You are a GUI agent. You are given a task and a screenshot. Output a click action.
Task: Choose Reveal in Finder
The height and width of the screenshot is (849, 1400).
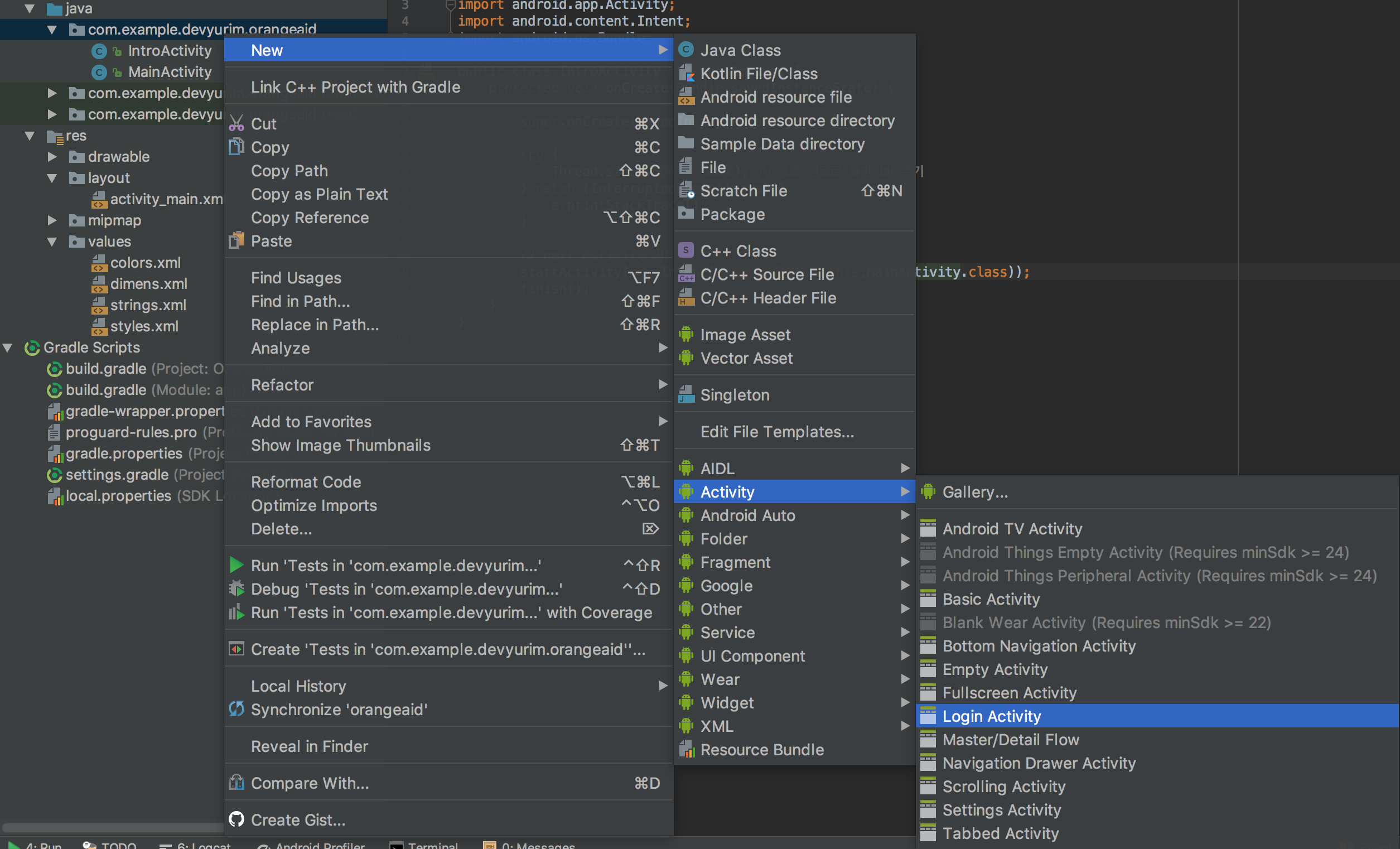coord(449,746)
